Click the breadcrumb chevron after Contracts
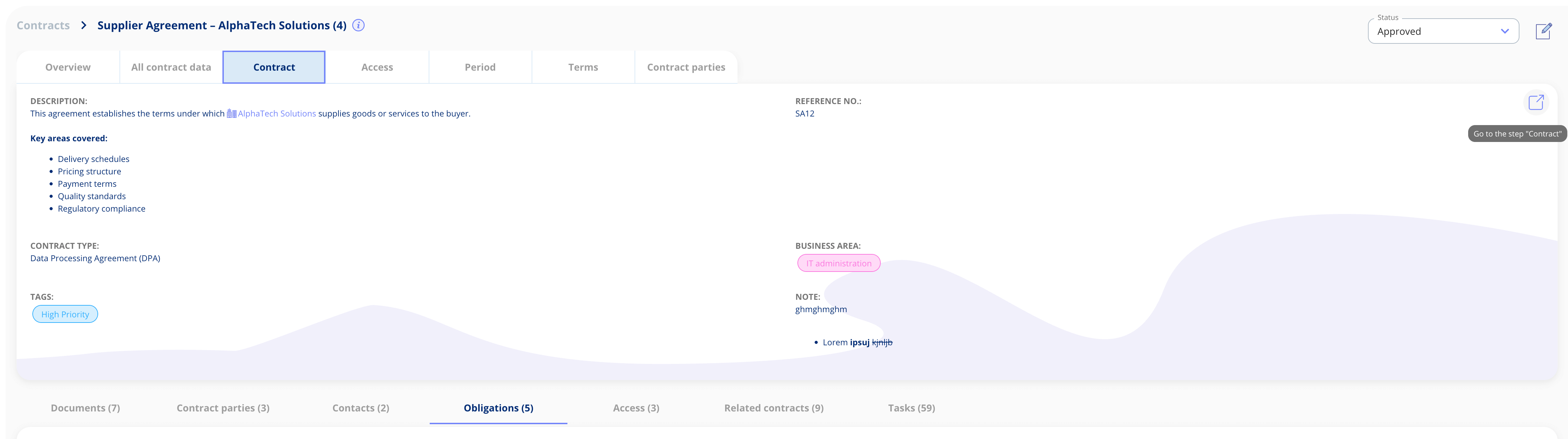 pos(84,25)
